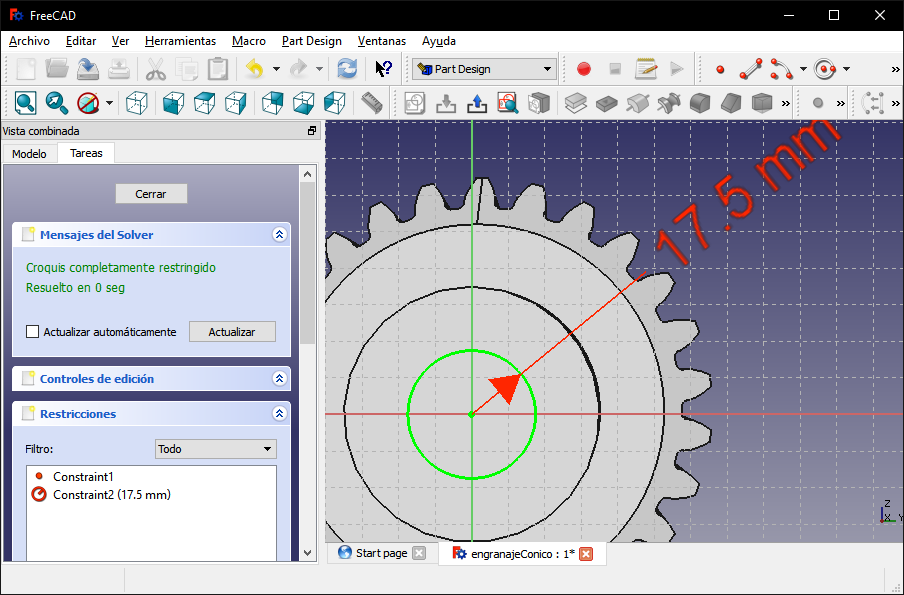This screenshot has width=904, height=595.
Task: Click the Record macro red button
Action: 584,69
